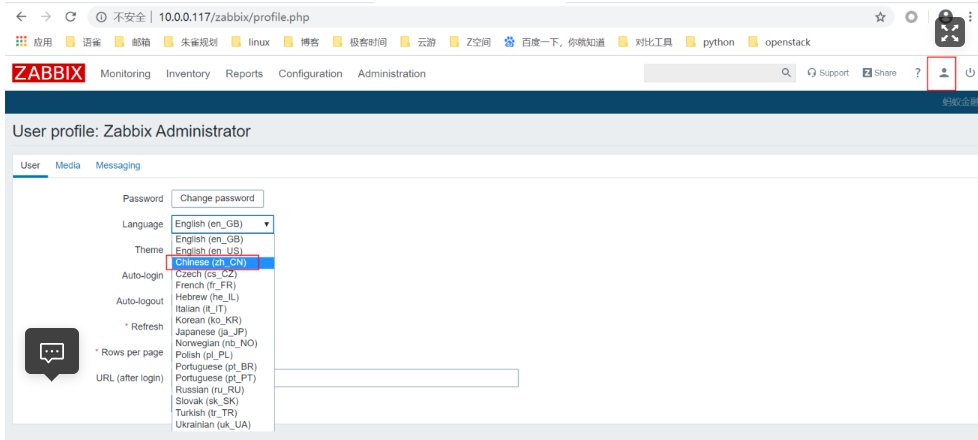Click the fullscreen expand overlay icon

coord(949,32)
